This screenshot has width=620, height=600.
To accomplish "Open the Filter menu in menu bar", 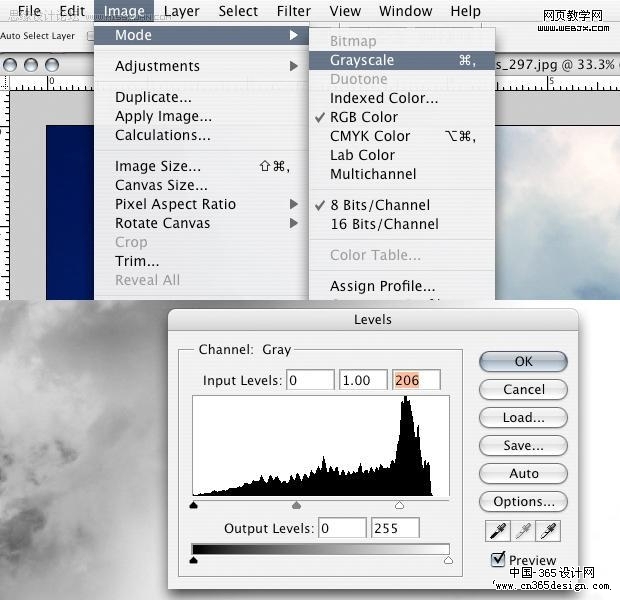I will click(294, 11).
